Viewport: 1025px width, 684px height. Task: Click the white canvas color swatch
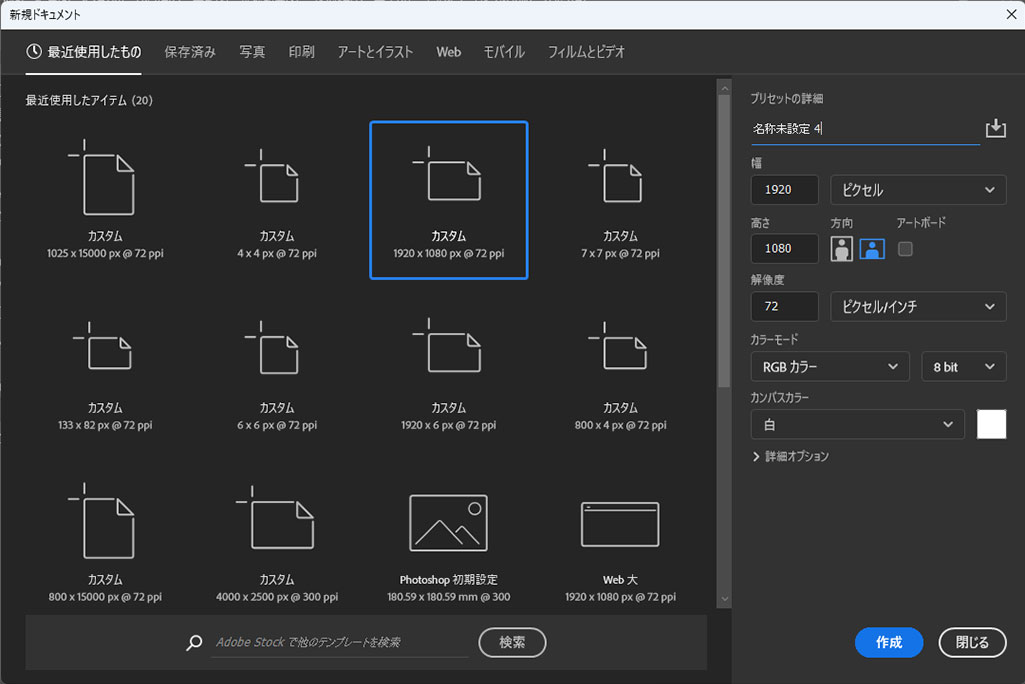[x=991, y=424]
